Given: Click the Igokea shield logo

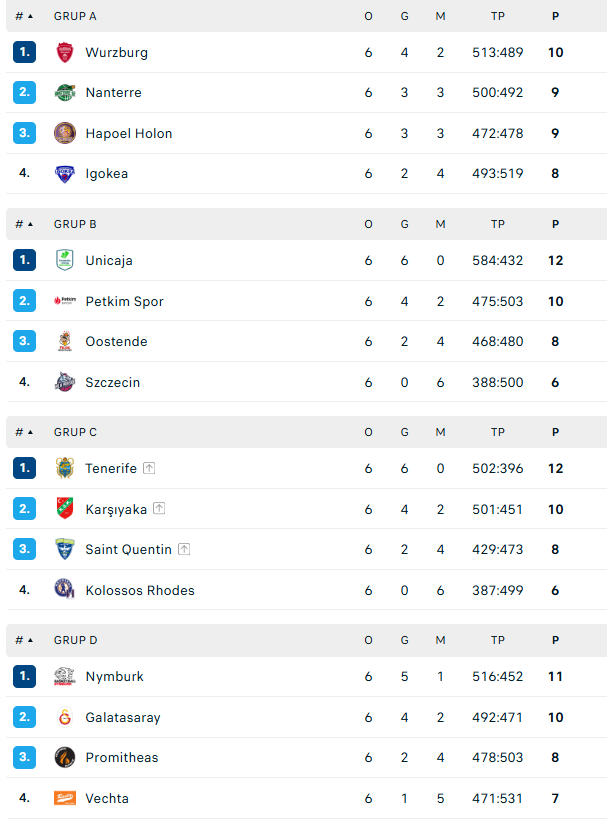Looking at the screenshot, I should click(x=65, y=174).
